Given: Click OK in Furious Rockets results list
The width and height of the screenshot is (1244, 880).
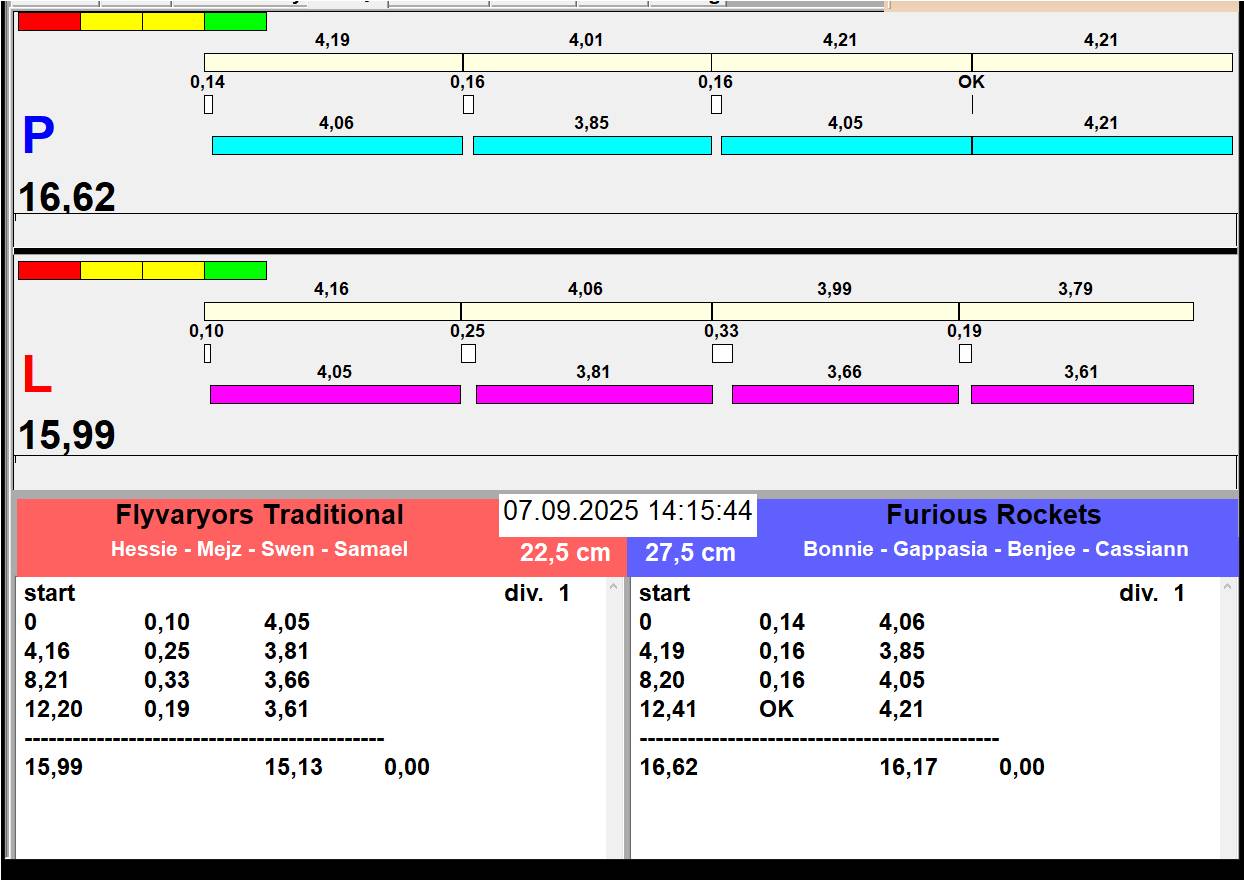Looking at the screenshot, I should (776, 709).
